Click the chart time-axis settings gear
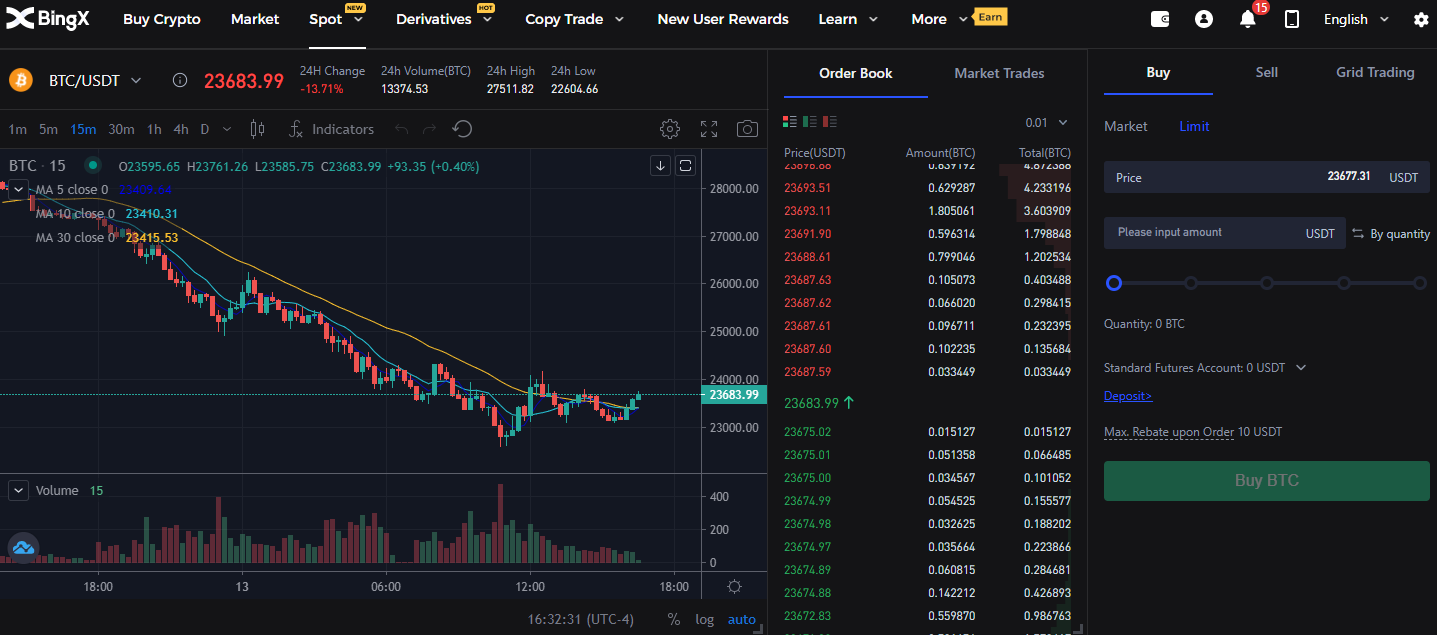This screenshot has width=1437, height=635. pos(734,586)
